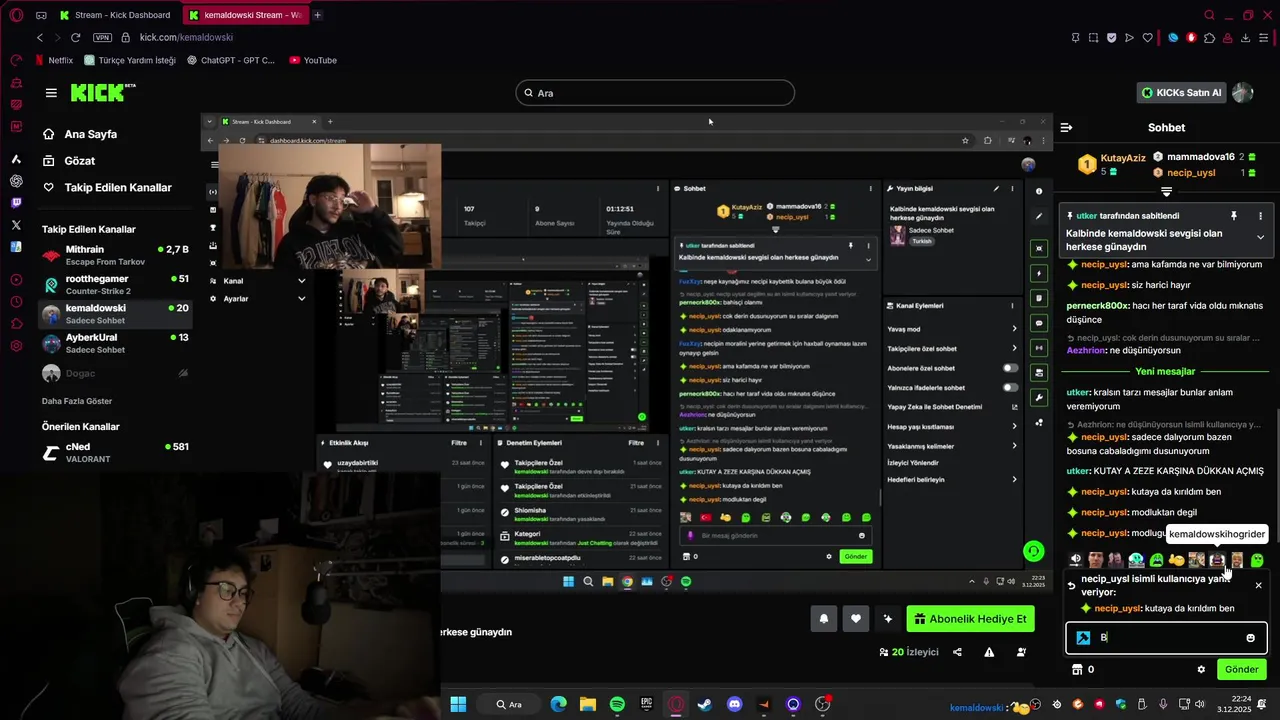Reload the page in Opera
This screenshot has height=720, width=1280.
pyautogui.click(x=75, y=37)
